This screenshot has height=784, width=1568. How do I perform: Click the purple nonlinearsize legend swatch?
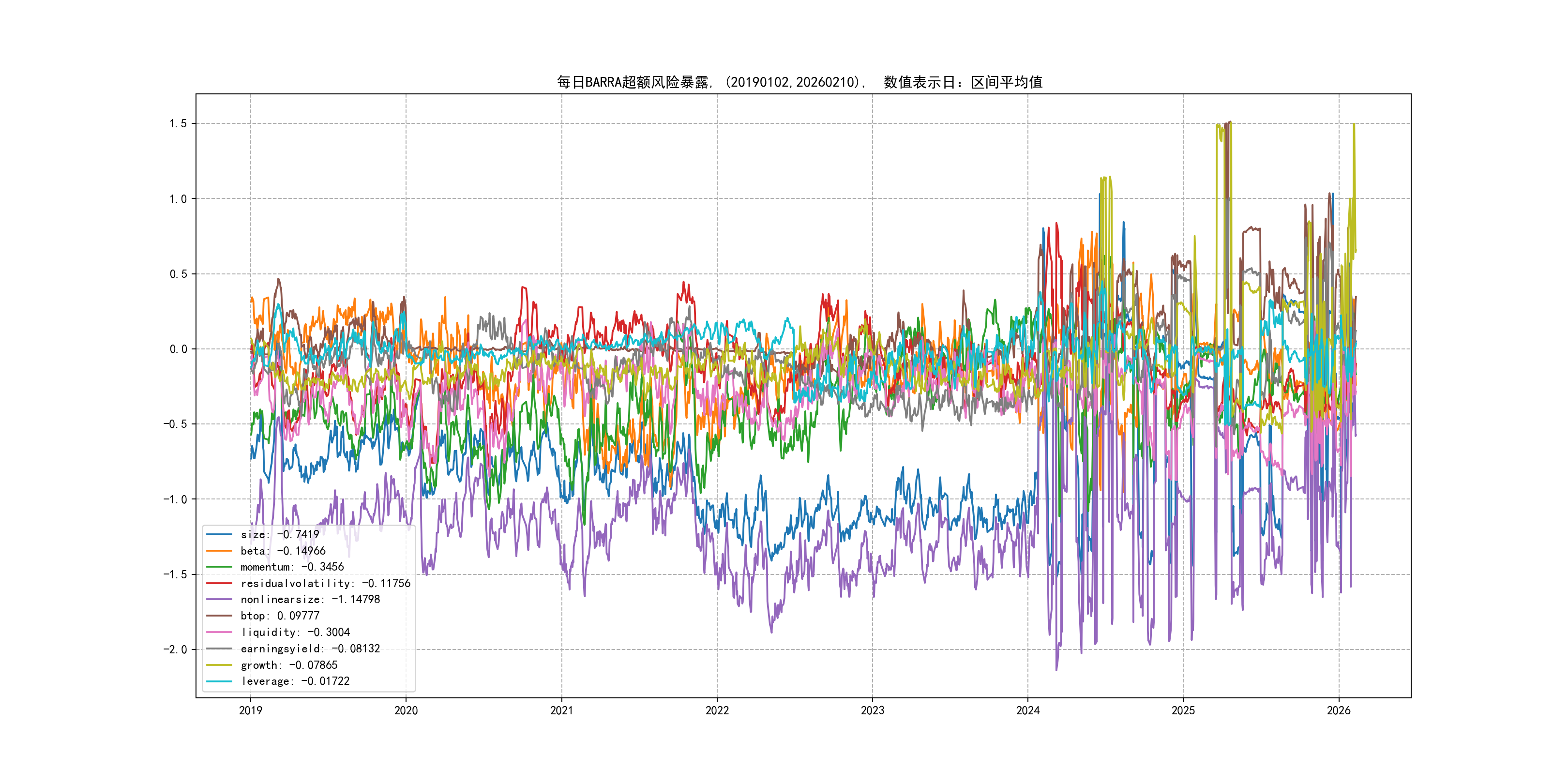point(219,600)
